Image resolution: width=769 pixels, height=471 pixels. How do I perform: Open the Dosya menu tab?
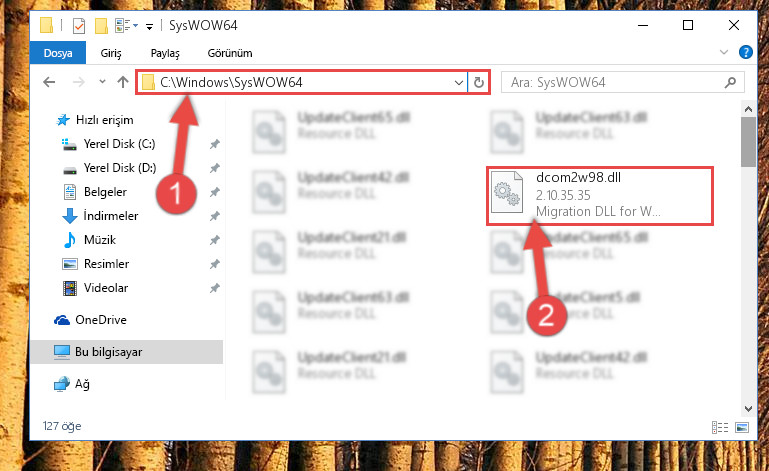point(58,53)
